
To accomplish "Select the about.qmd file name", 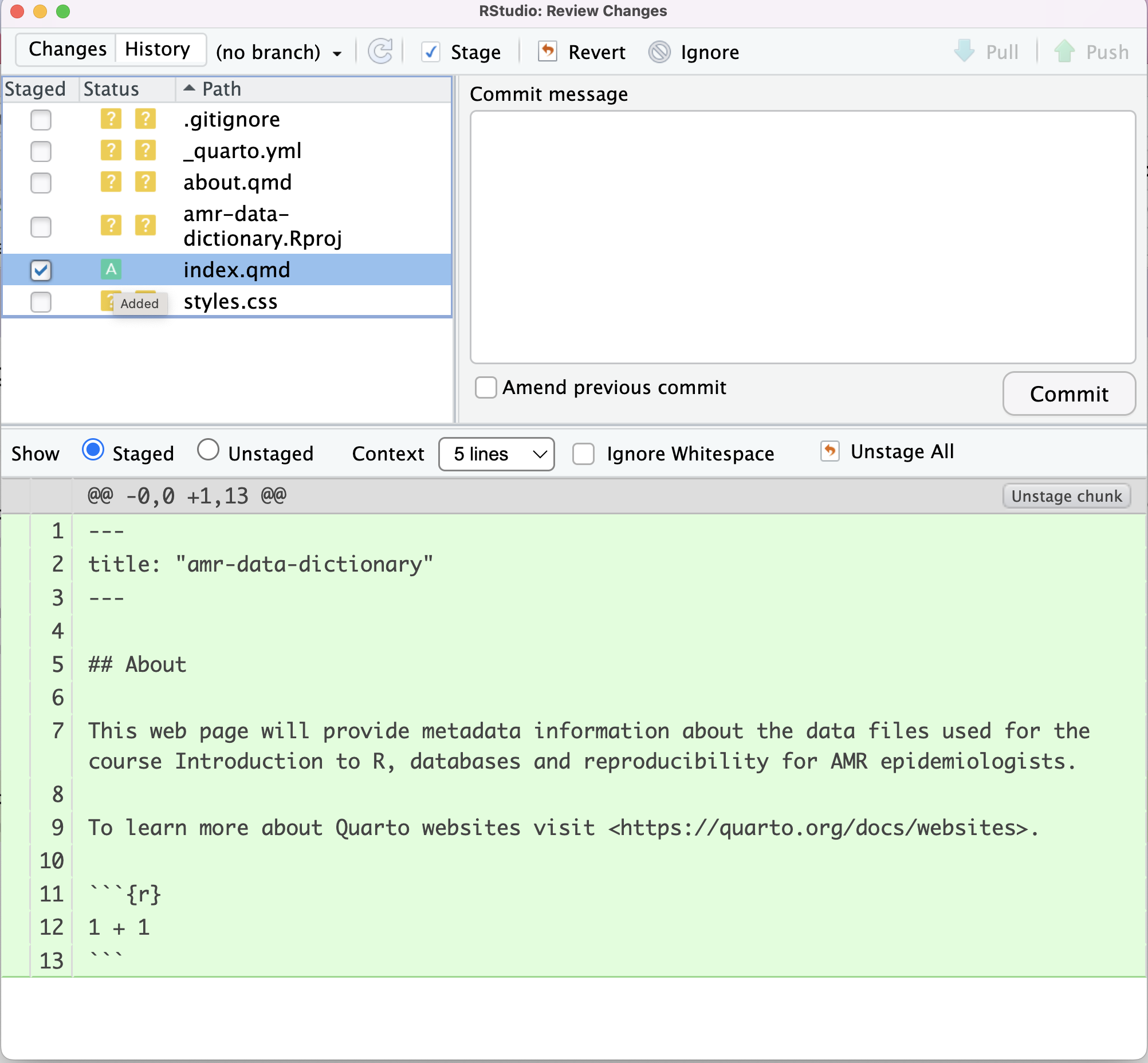I will 237,182.
